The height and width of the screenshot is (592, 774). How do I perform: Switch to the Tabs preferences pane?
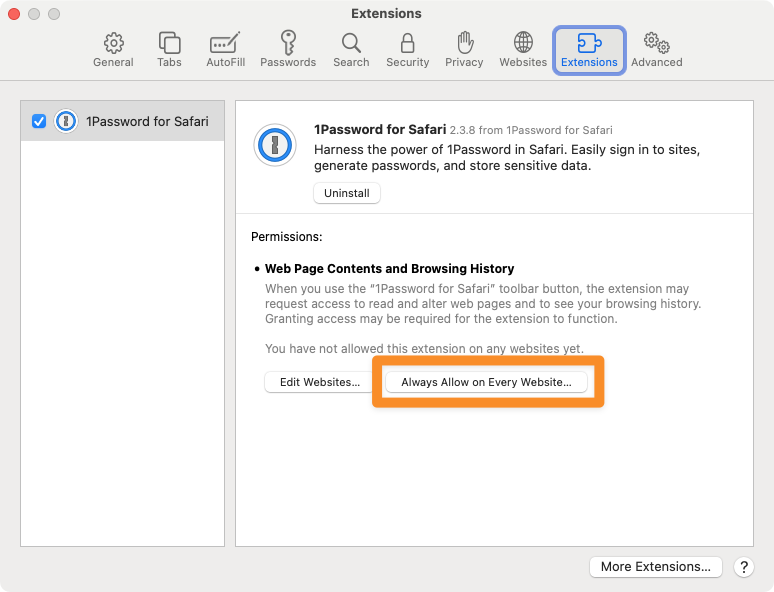tap(169, 49)
